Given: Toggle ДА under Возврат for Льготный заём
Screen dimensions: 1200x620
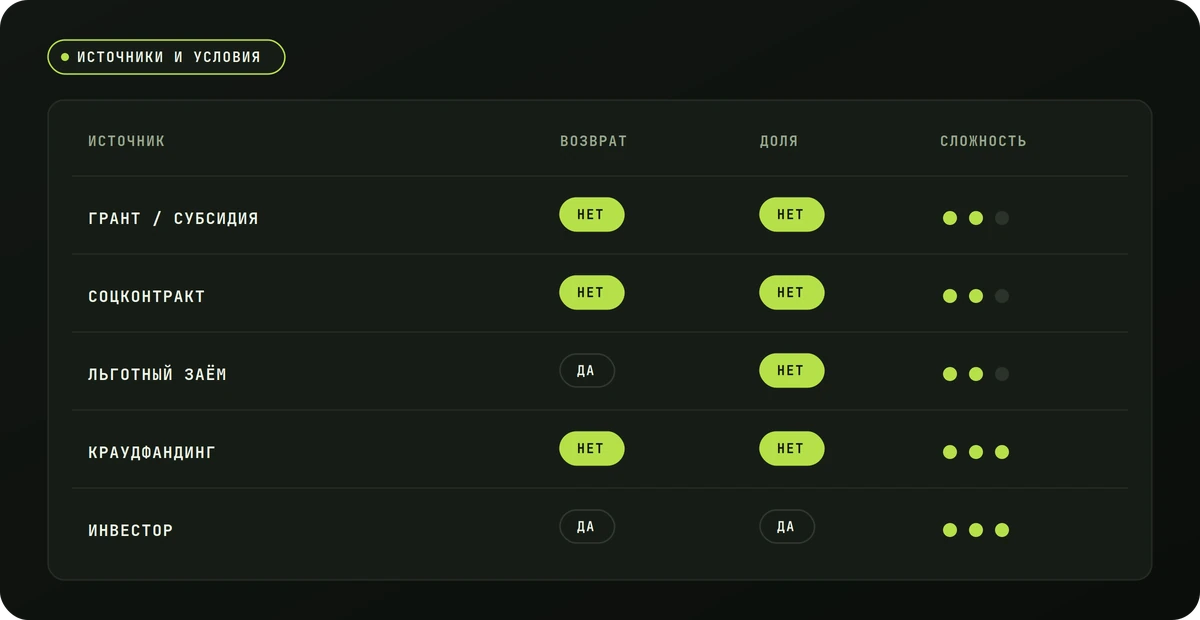Looking at the screenshot, I should pyautogui.click(x=586, y=370).
